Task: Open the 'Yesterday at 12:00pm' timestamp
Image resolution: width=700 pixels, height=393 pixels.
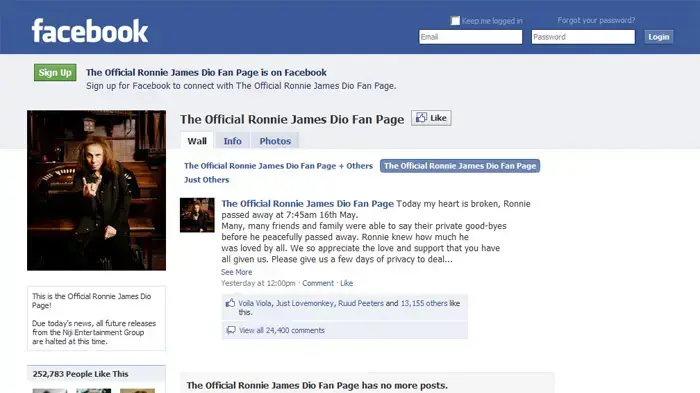Action: tap(258, 283)
